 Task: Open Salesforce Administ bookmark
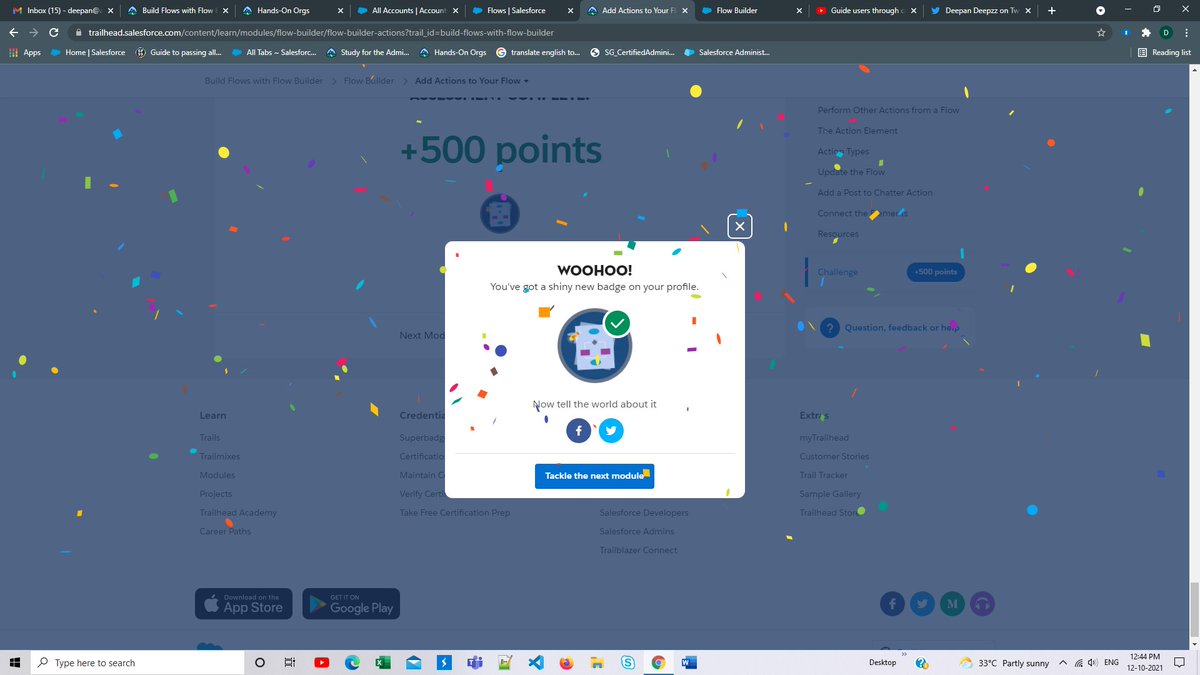coord(727,52)
